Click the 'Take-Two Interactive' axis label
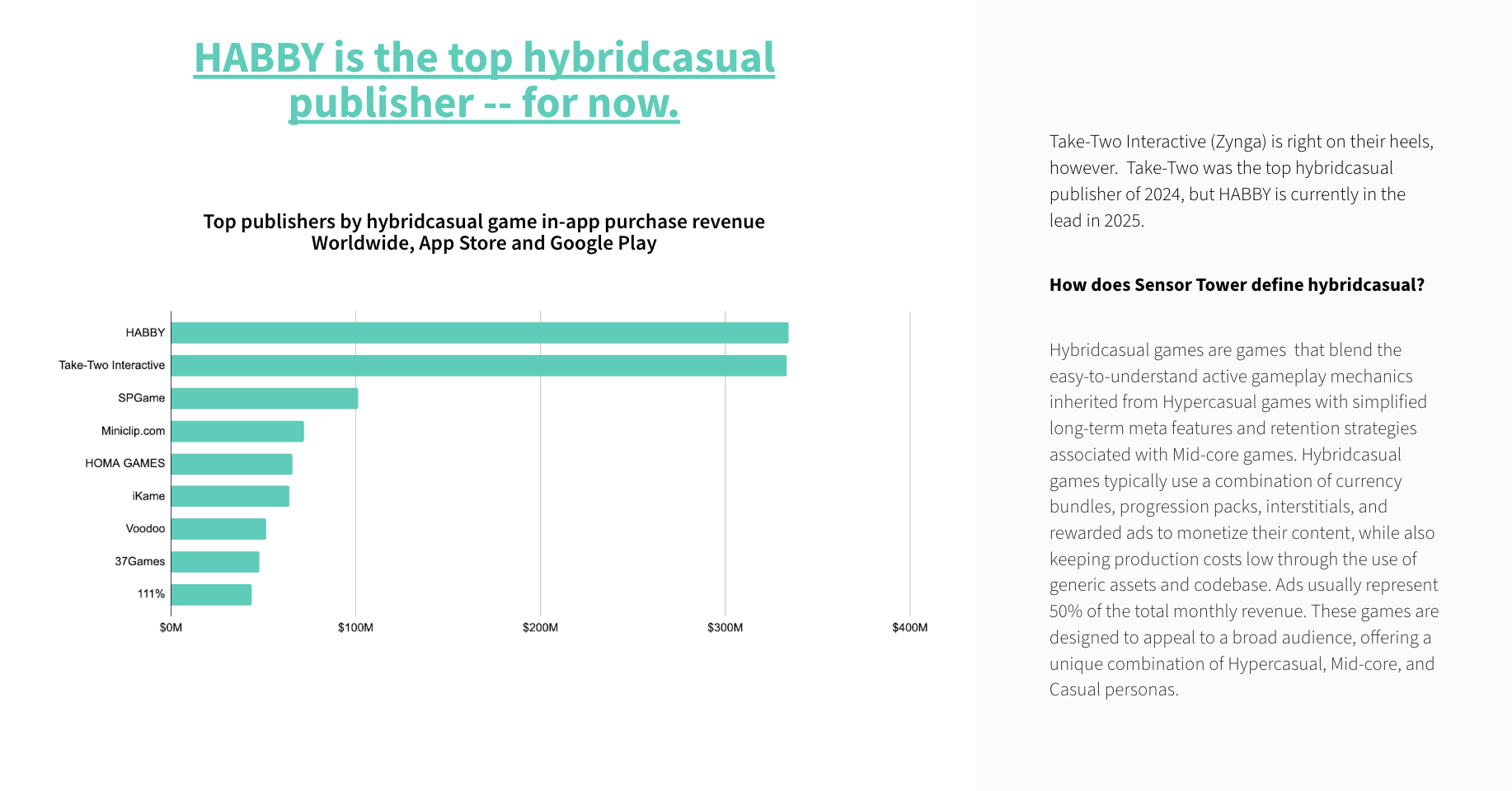This screenshot has height=791, width=1512. click(x=112, y=365)
